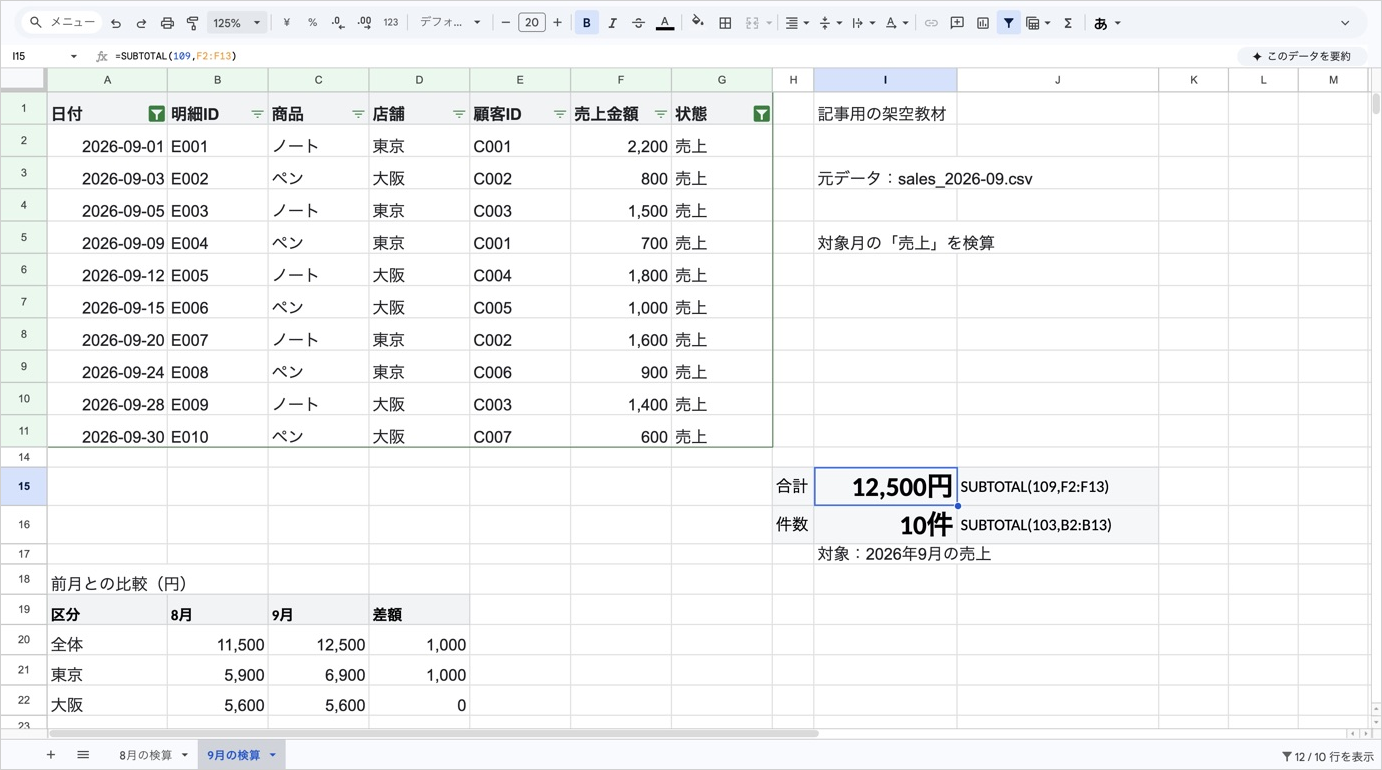The height and width of the screenshot is (770, 1382).
Task: Format cells as yen currency
Action: pos(287,23)
